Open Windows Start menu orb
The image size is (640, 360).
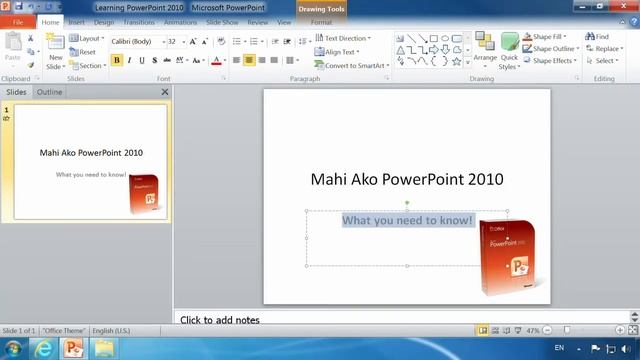tap(13, 349)
